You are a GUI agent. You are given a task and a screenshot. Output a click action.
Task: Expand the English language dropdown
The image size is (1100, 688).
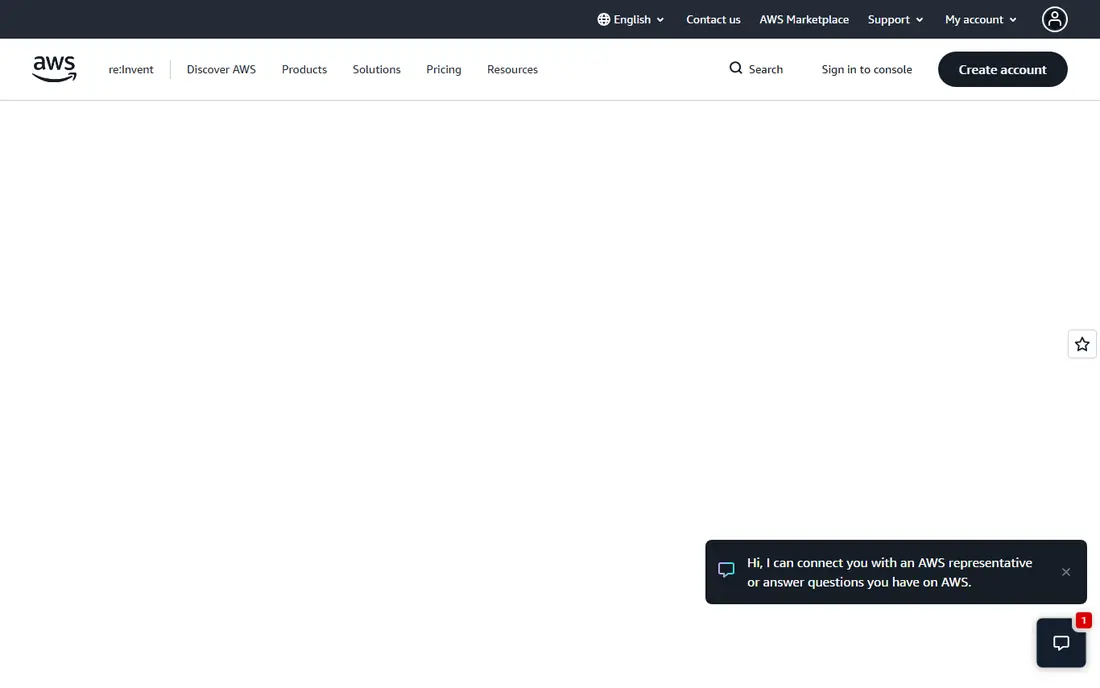(x=630, y=20)
